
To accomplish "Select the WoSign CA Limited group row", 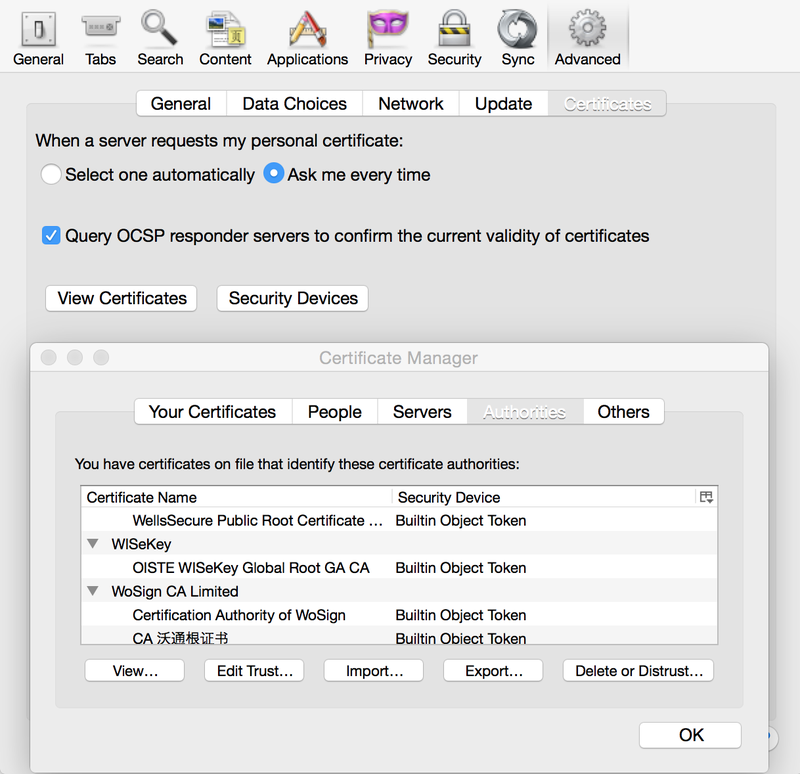I will point(399,591).
